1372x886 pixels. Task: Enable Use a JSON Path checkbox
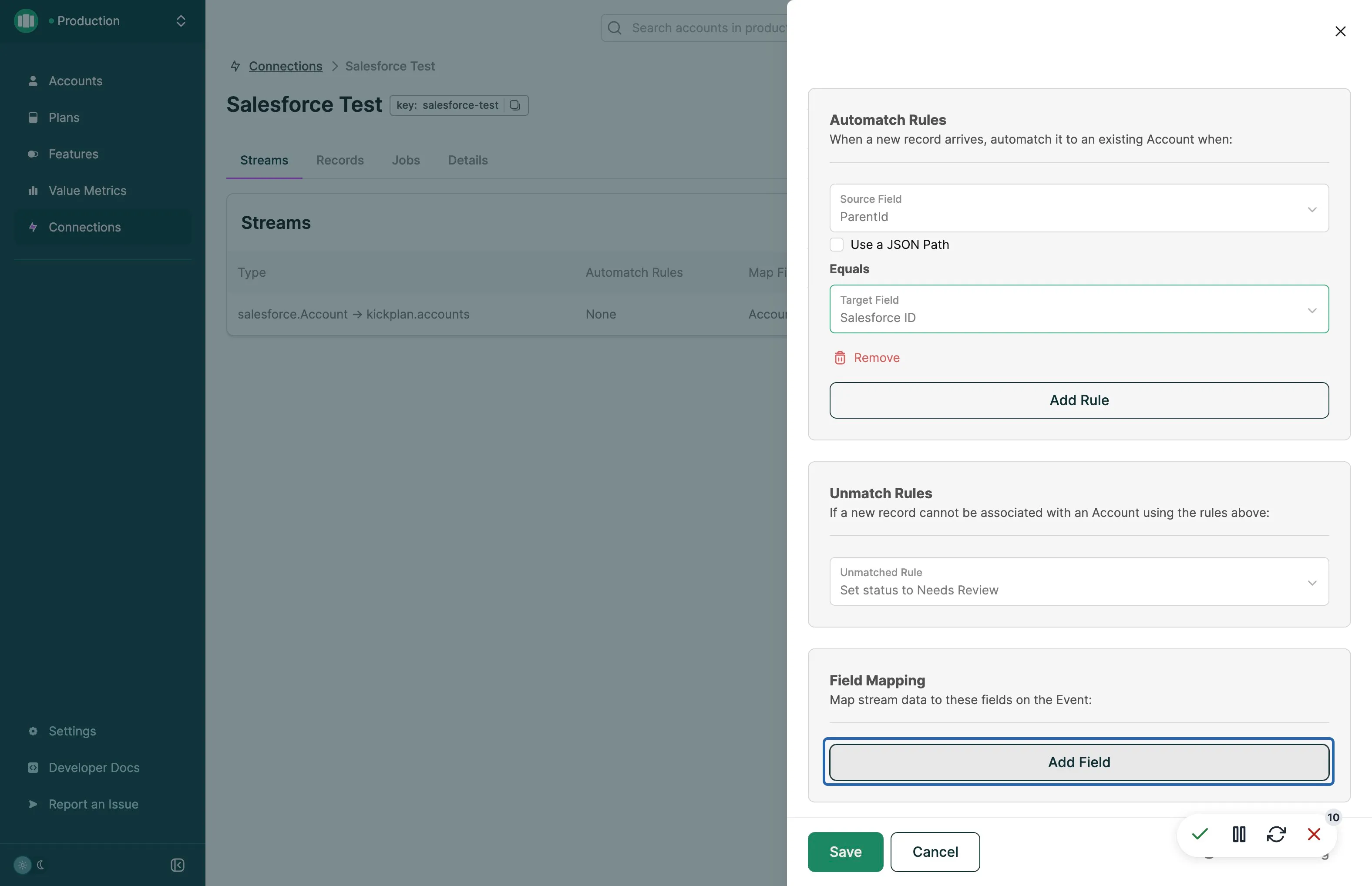836,245
